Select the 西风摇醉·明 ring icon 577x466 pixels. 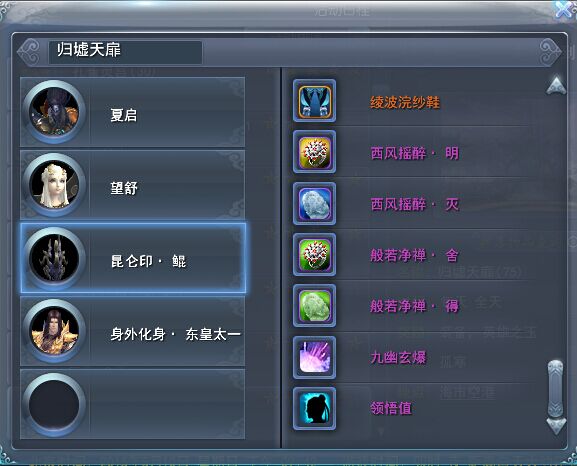(x=314, y=152)
